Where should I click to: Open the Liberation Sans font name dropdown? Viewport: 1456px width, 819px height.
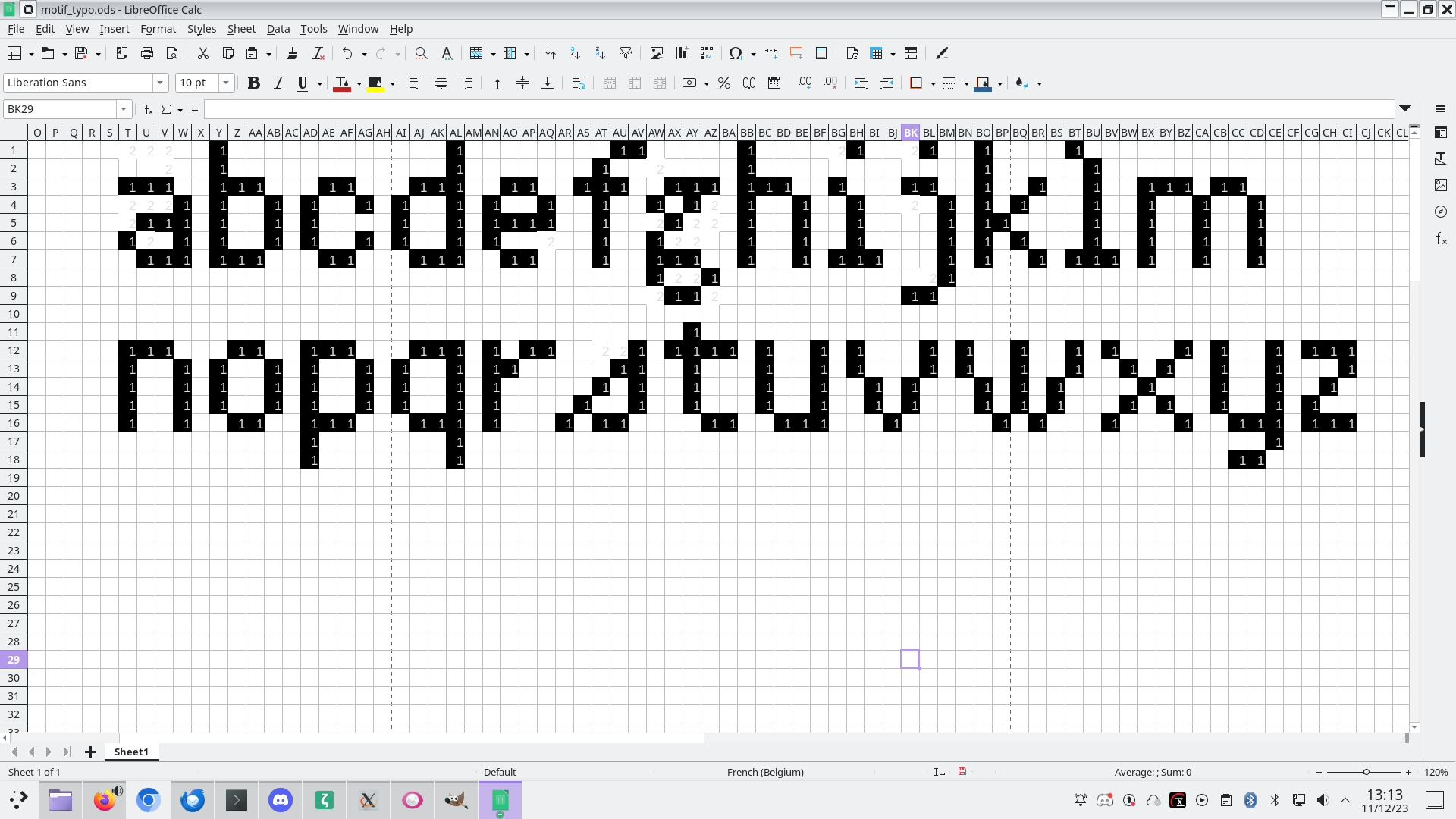click(x=160, y=83)
